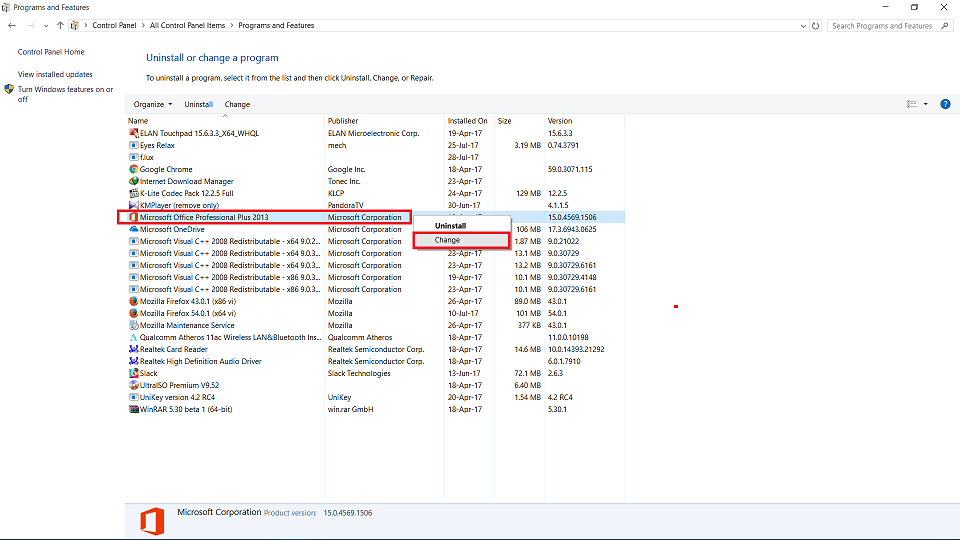Click the Slack app icon in list
The width and height of the screenshot is (960, 540).
133,373
